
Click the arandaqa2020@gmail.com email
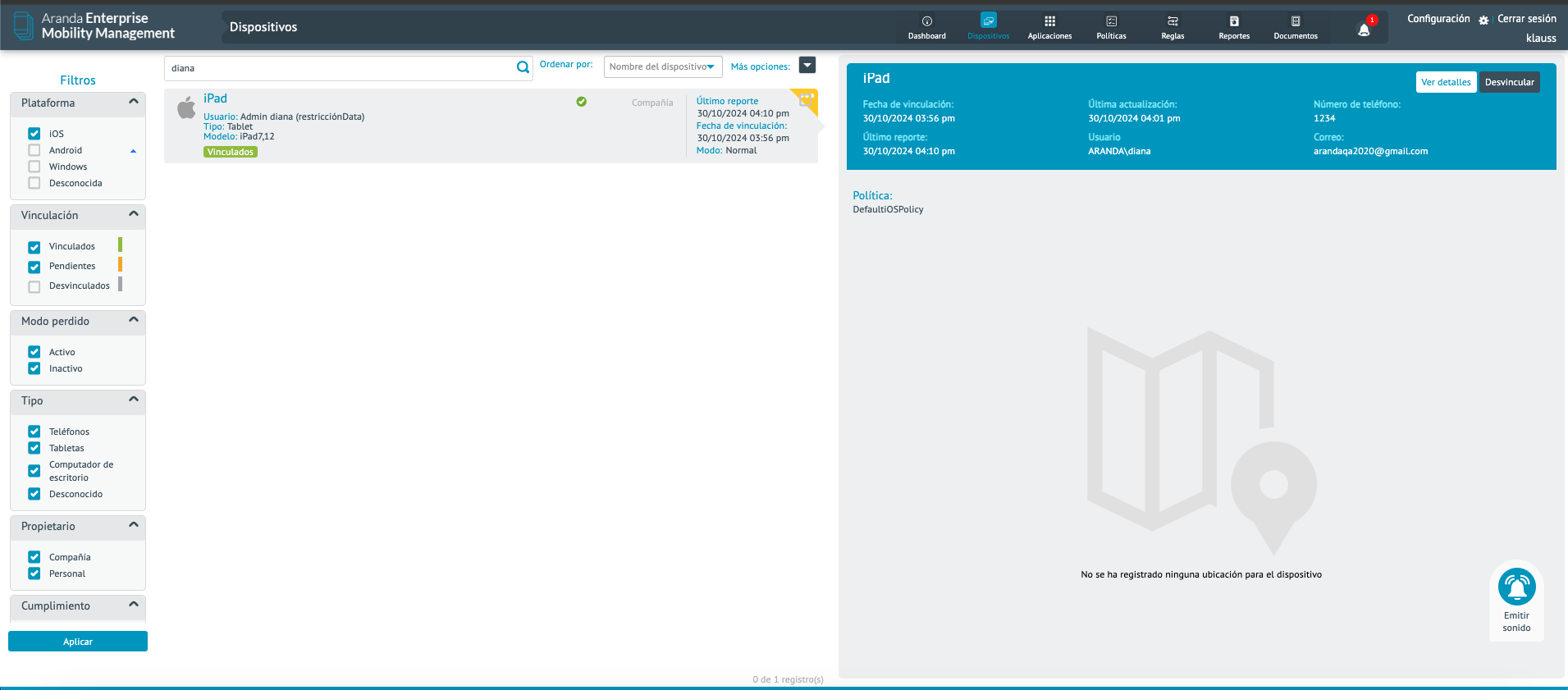tap(1370, 151)
